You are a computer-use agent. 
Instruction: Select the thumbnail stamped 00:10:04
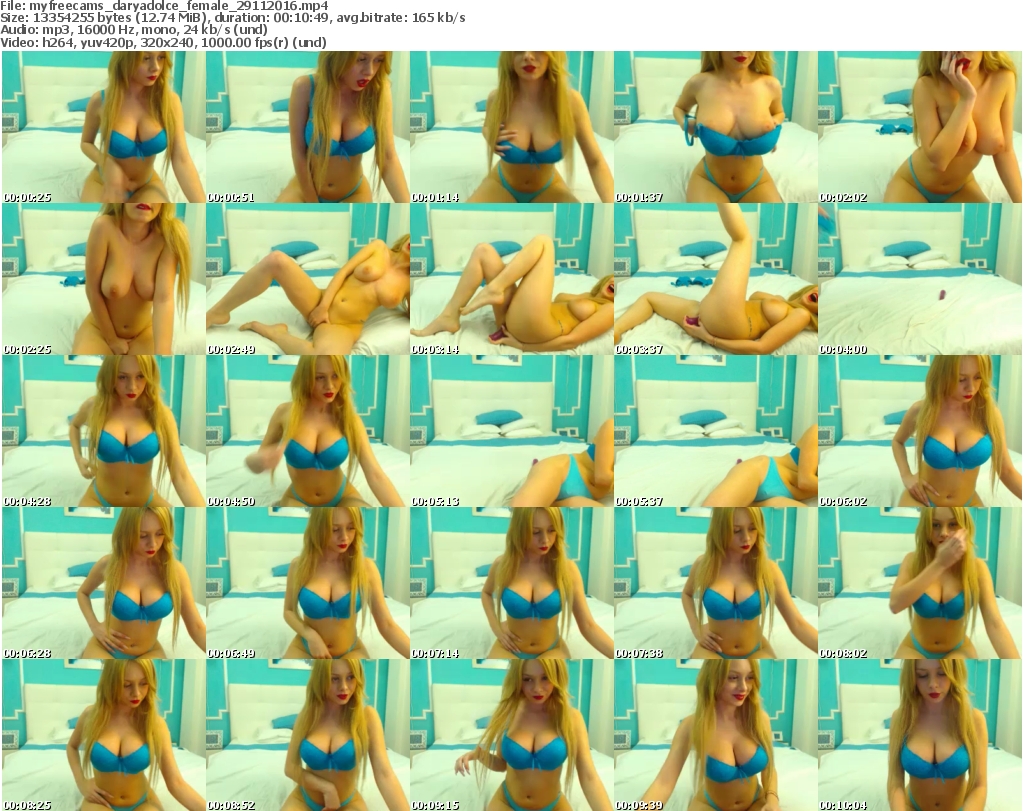(920, 735)
